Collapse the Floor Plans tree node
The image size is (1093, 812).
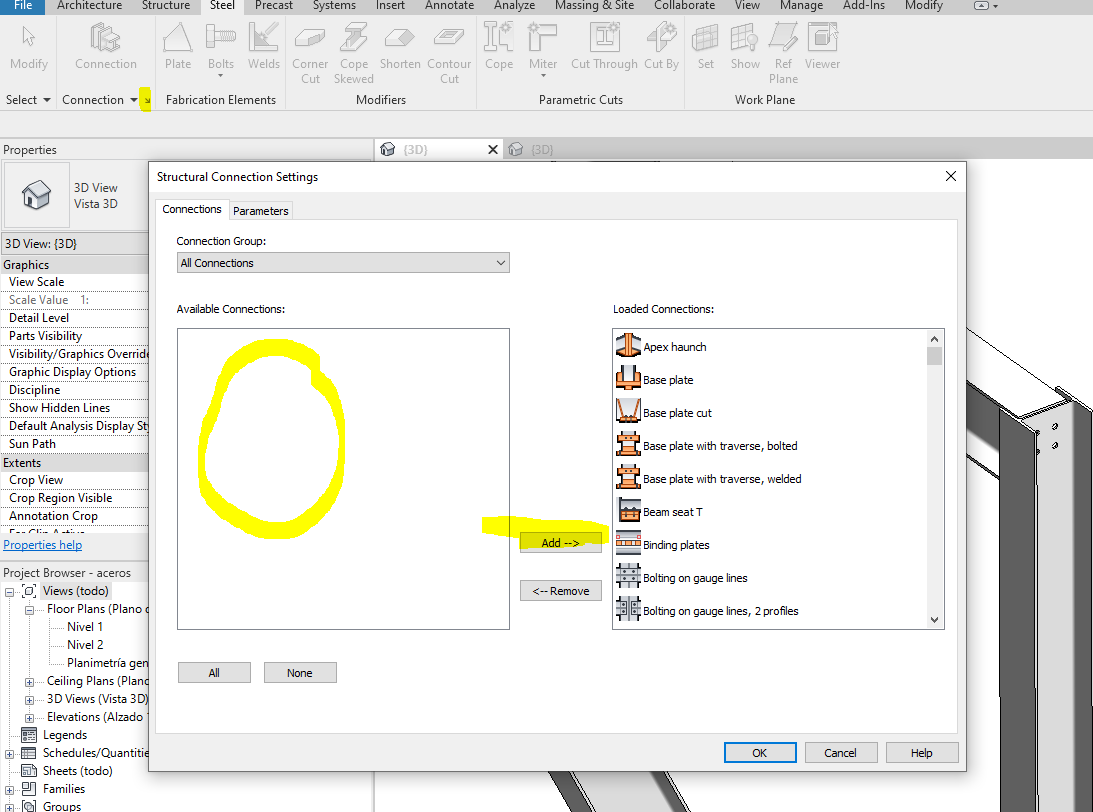[x=29, y=610]
